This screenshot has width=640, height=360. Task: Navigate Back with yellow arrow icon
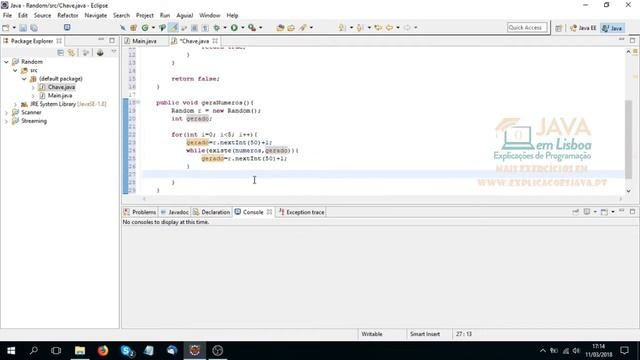point(389,28)
